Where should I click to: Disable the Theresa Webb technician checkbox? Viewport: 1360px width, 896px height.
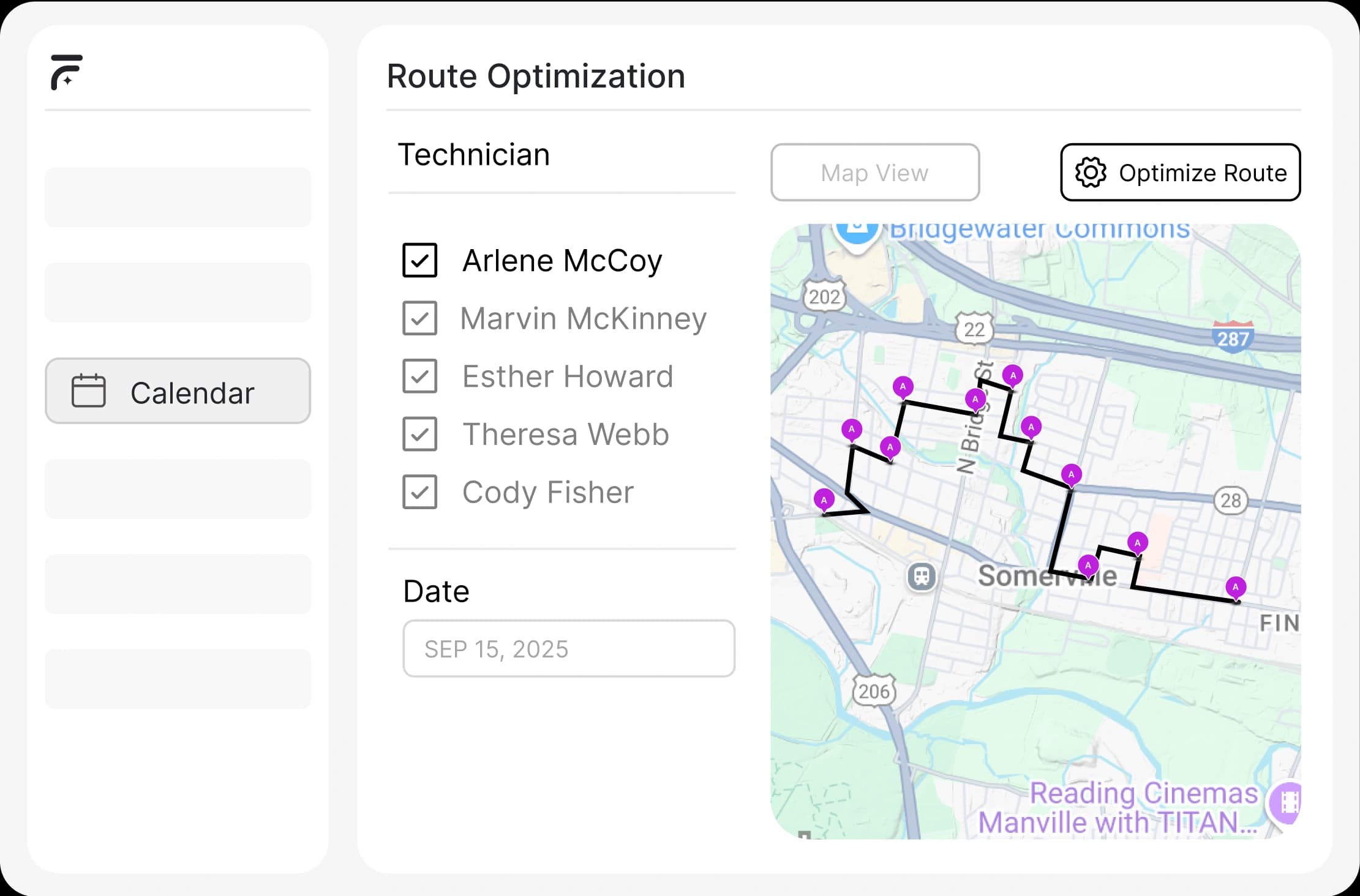(x=420, y=434)
